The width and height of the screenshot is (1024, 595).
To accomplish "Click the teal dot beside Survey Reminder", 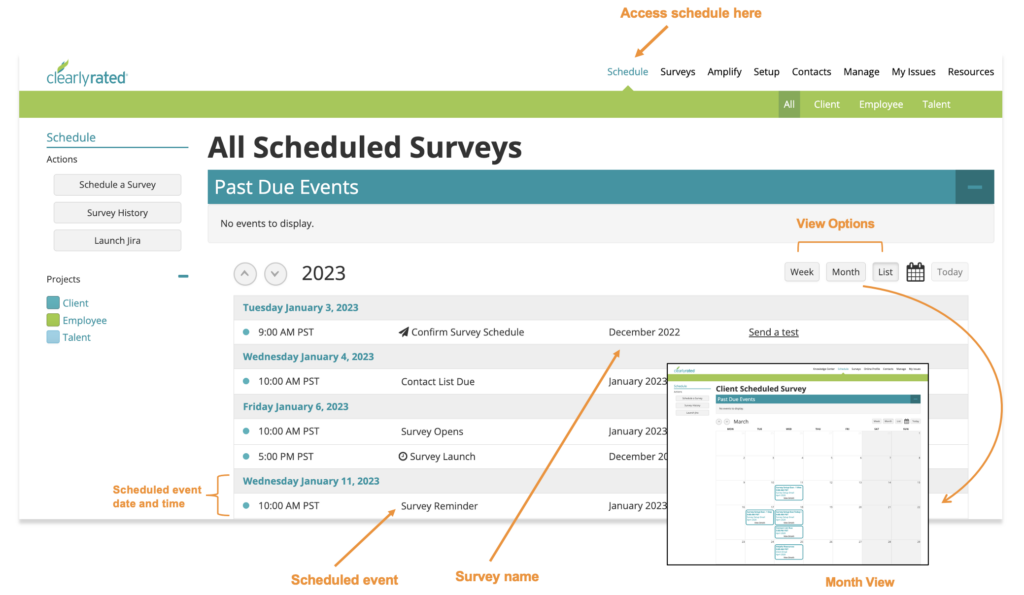I will (245, 505).
